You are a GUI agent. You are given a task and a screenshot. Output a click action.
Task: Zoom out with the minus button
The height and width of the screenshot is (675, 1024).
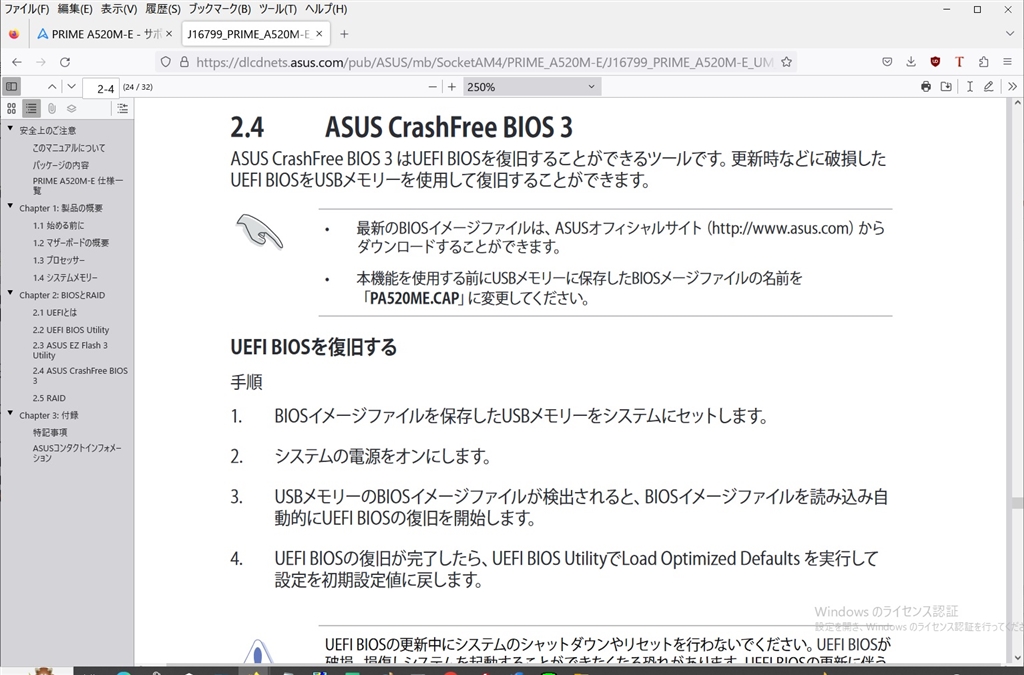[x=432, y=86]
